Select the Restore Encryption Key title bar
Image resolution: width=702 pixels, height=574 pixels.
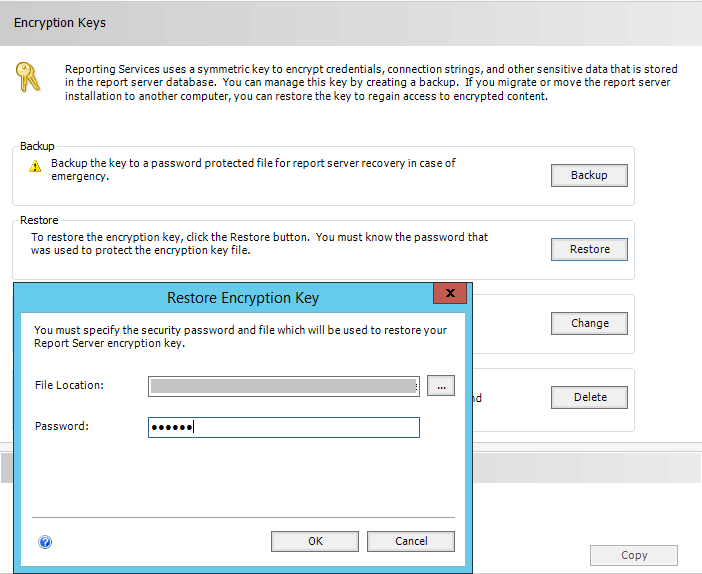(224, 298)
